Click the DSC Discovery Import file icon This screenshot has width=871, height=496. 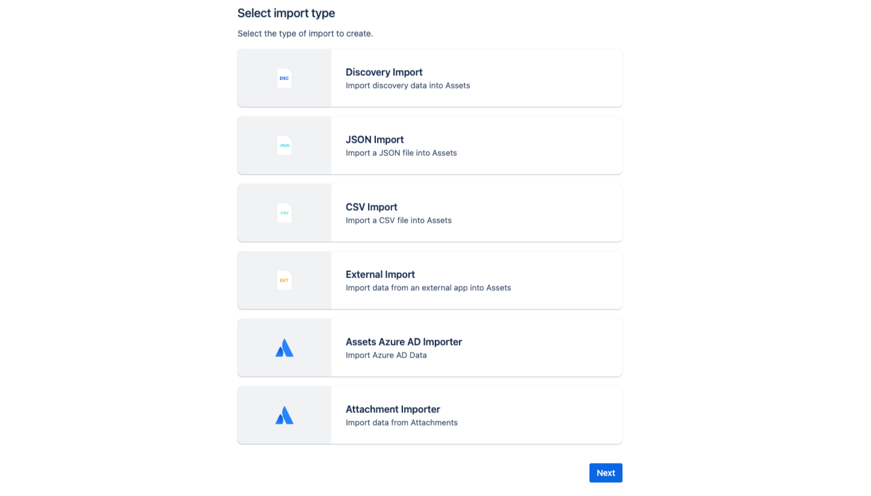tap(284, 78)
